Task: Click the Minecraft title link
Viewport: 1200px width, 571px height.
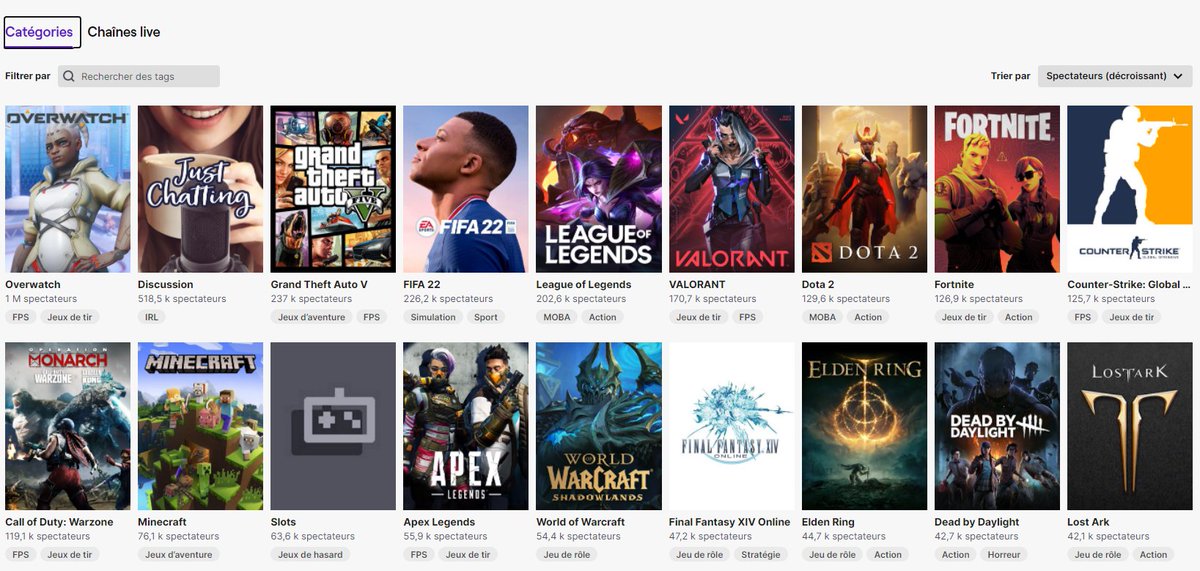Action: [162, 522]
